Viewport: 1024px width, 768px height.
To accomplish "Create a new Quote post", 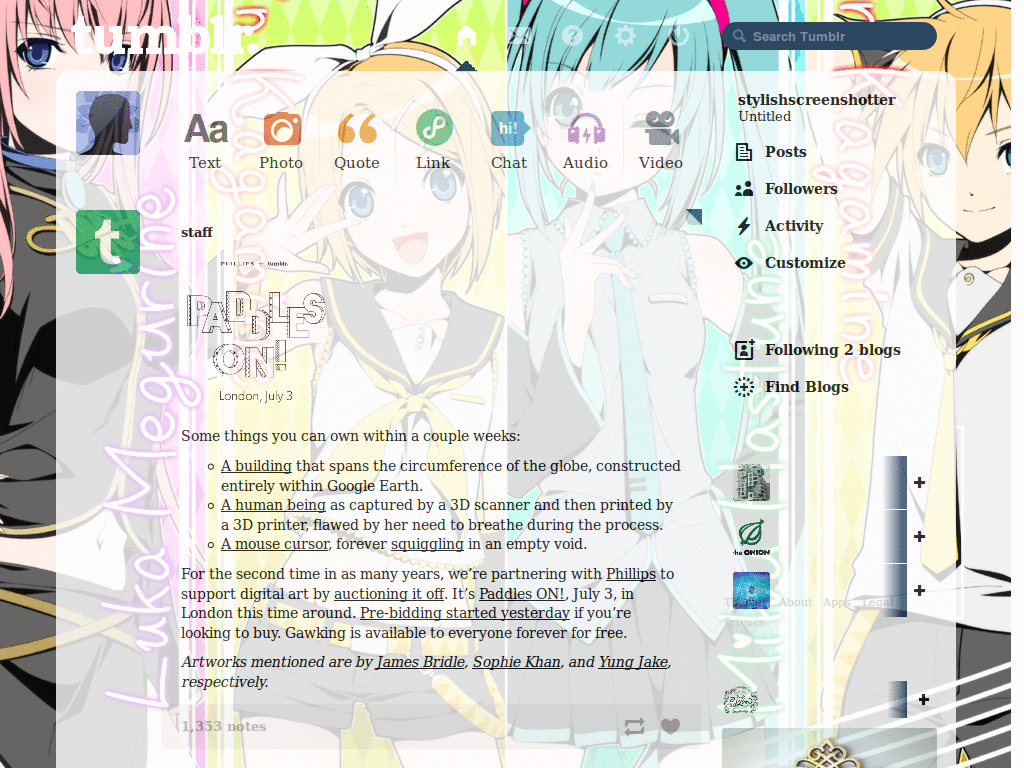I will (357, 141).
